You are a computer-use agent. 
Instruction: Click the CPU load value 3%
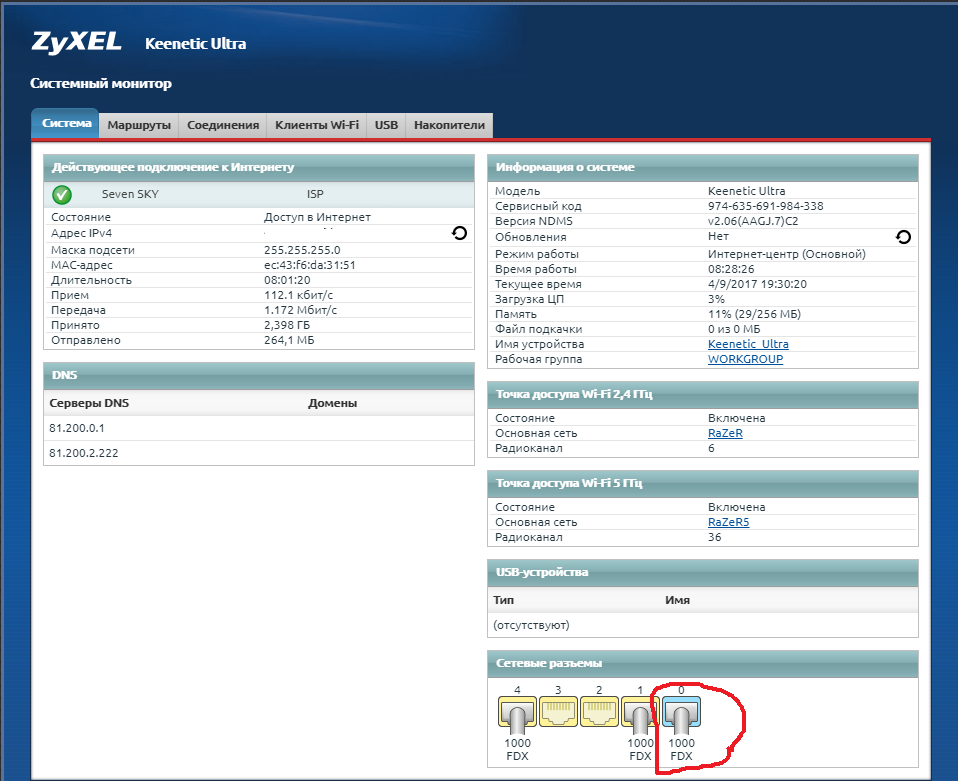(x=716, y=299)
